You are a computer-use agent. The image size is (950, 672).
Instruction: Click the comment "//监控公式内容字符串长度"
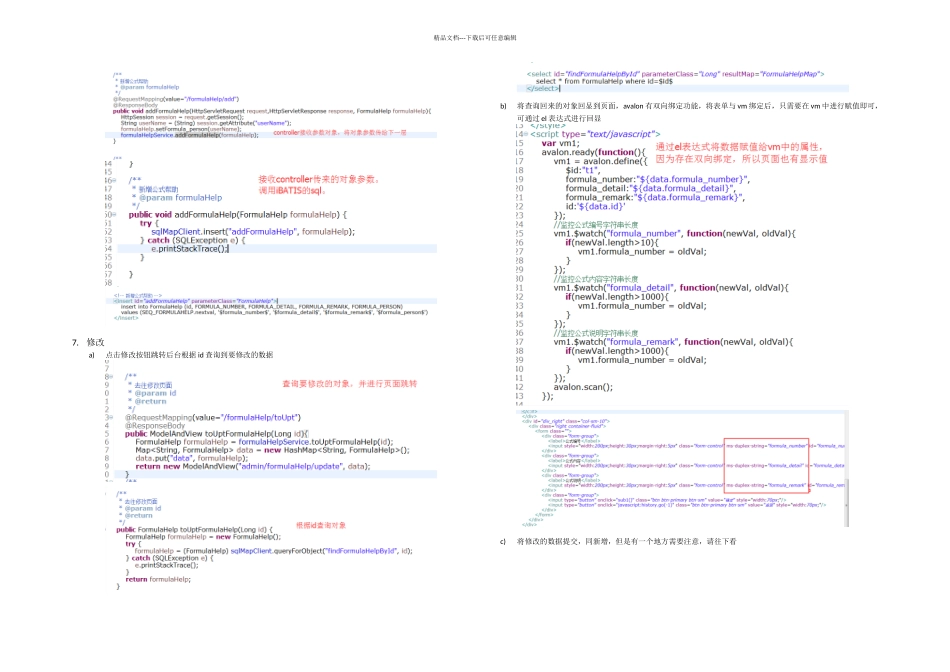(x=596, y=279)
